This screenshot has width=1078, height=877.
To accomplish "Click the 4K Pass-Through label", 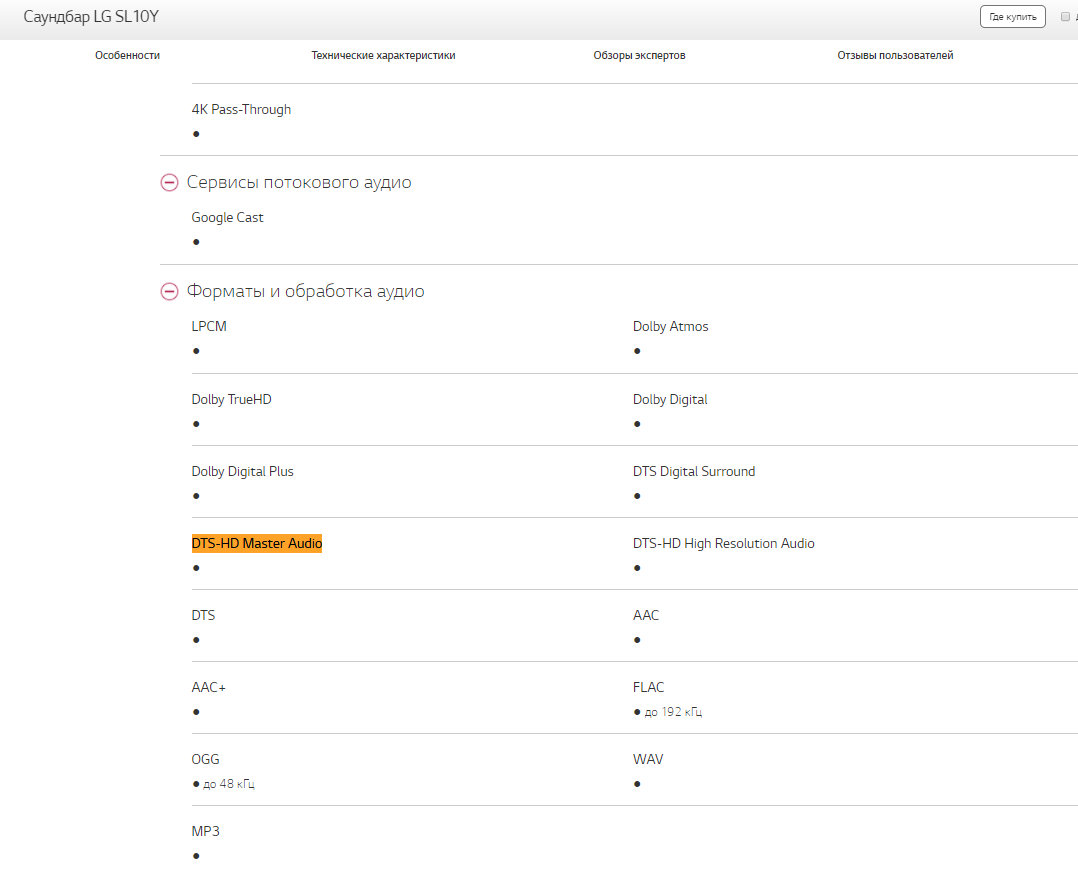I will 241,110.
